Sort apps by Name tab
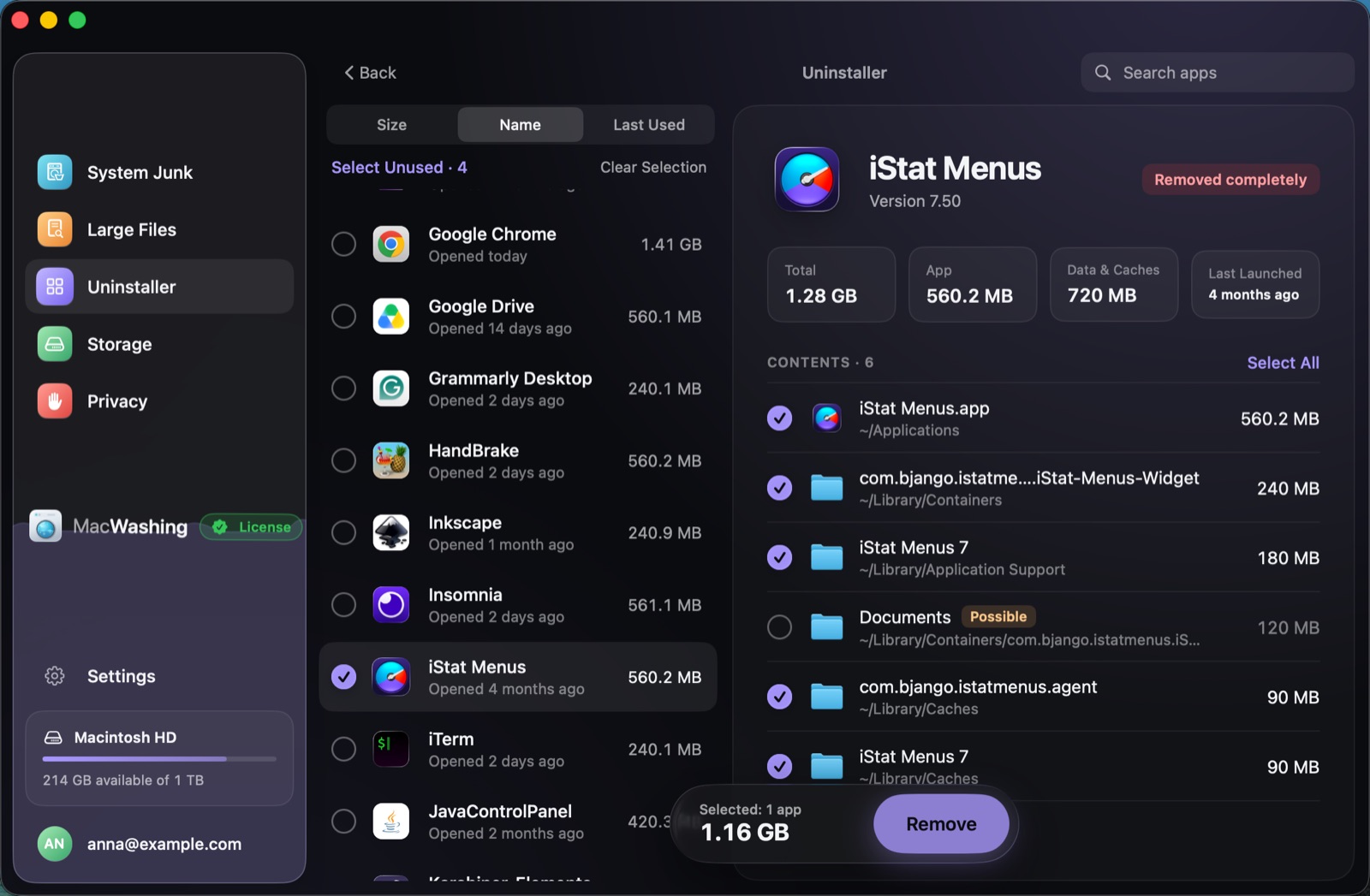Image resolution: width=1370 pixels, height=896 pixels. pyautogui.click(x=521, y=125)
